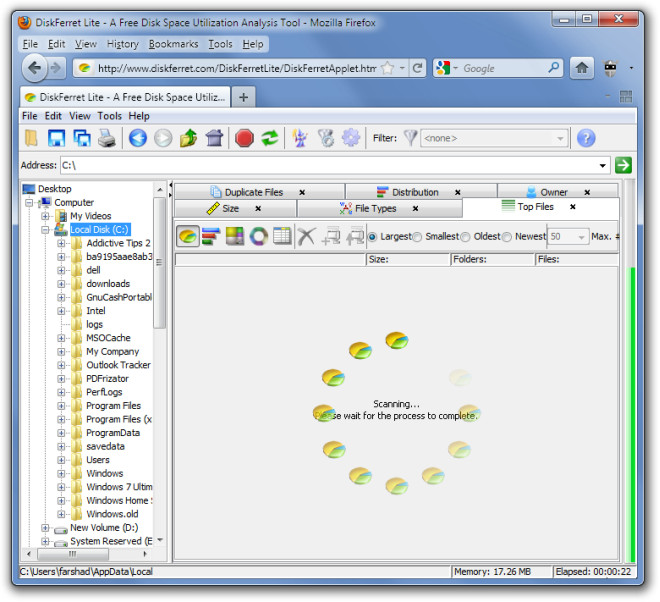Open help with blue question icon

pyautogui.click(x=586, y=138)
